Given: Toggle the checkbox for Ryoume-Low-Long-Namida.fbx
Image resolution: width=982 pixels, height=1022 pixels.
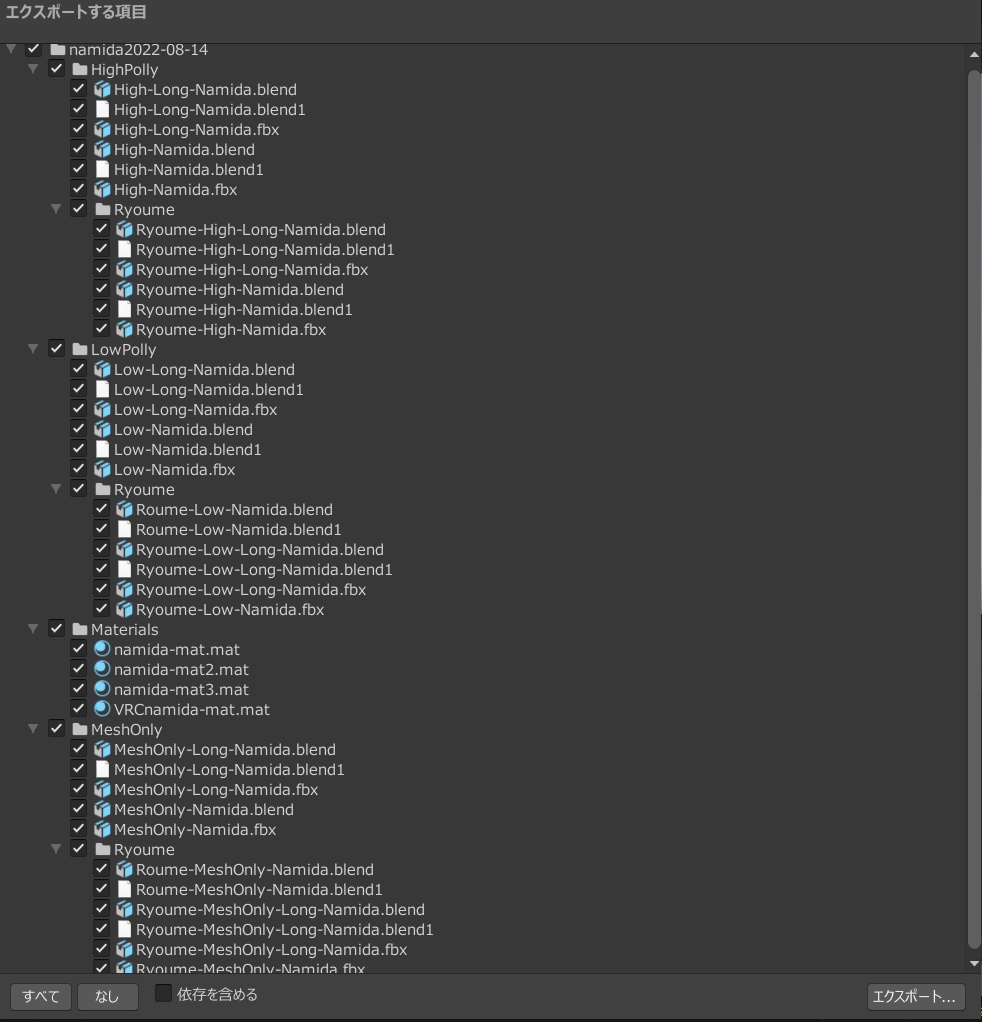Looking at the screenshot, I should click(101, 588).
